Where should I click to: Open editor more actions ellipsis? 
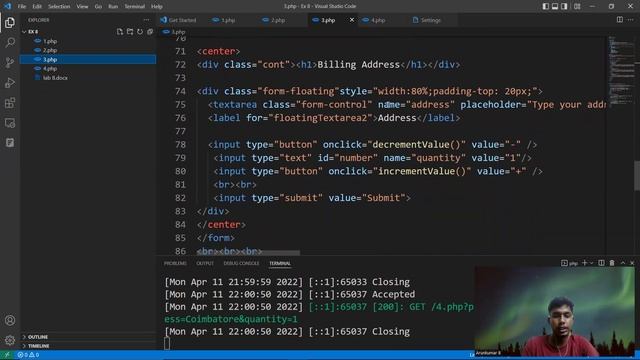[x=631, y=20]
